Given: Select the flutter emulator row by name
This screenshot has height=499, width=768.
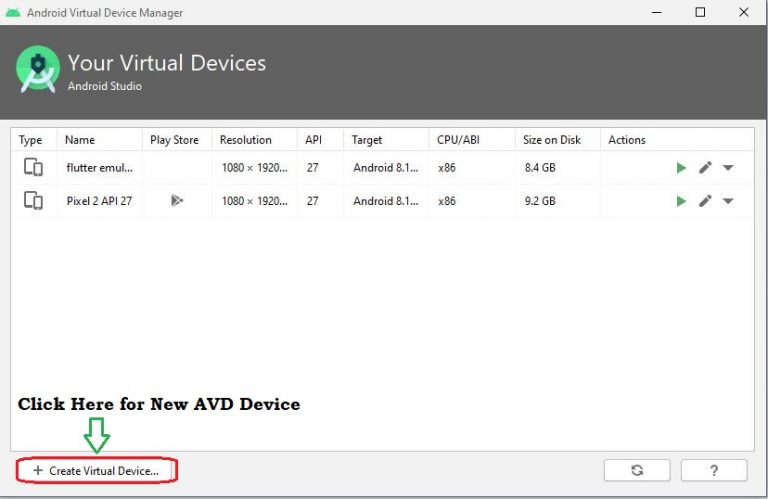Looking at the screenshot, I should [99, 168].
